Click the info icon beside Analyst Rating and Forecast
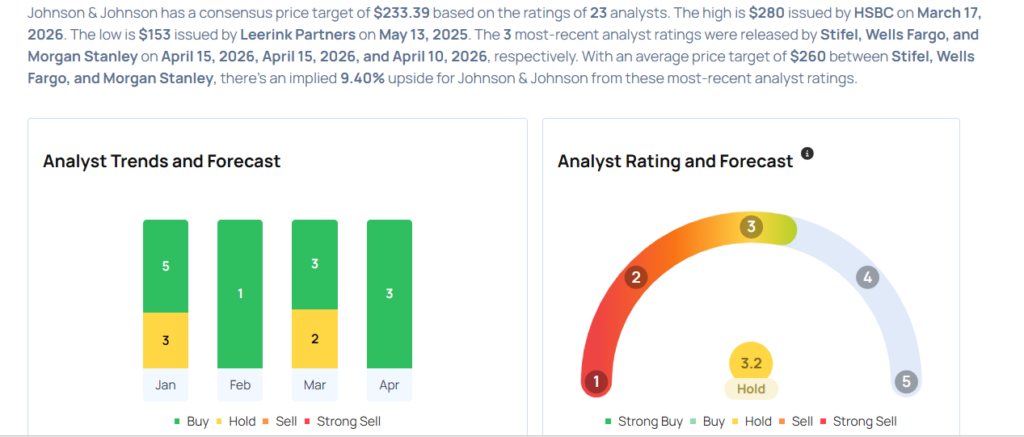Screen dimensions: 1024x437 pos(807,154)
